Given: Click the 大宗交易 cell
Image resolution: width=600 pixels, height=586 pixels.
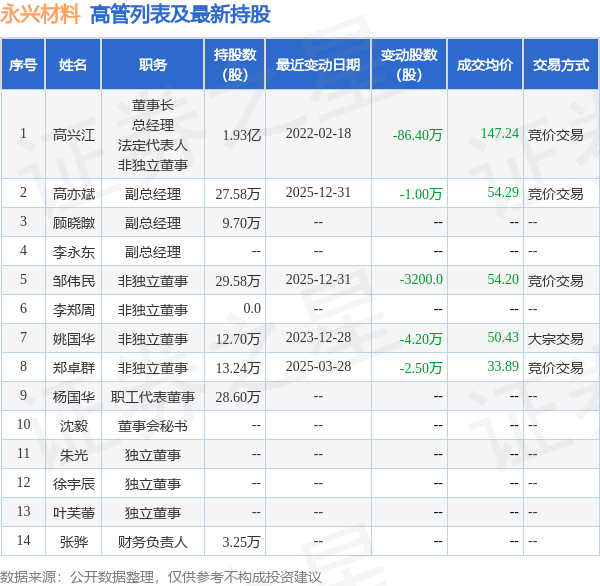Looking at the screenshot, I should [555, 339].
